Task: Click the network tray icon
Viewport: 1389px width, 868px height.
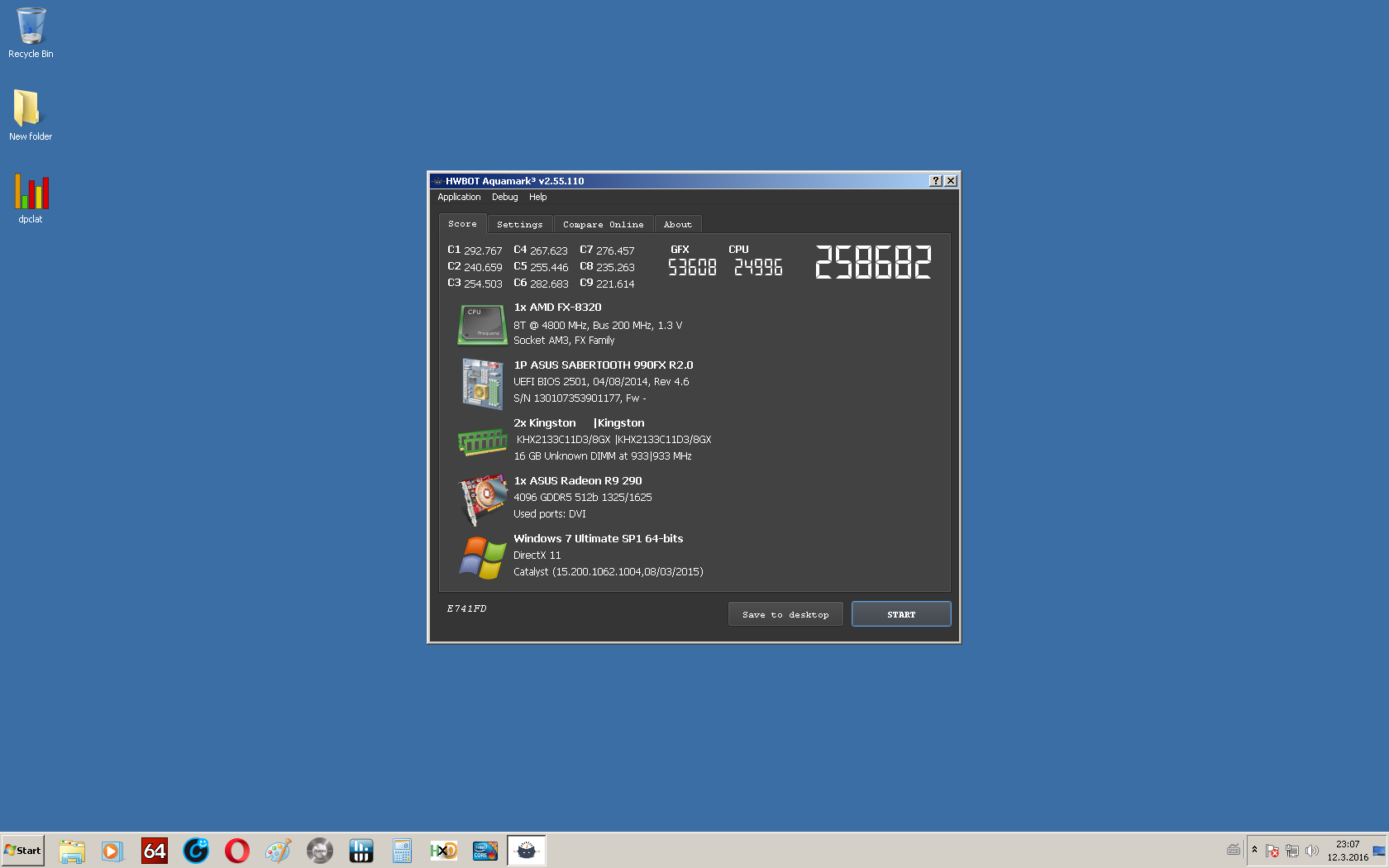Action: click(x=1292, y=851)
